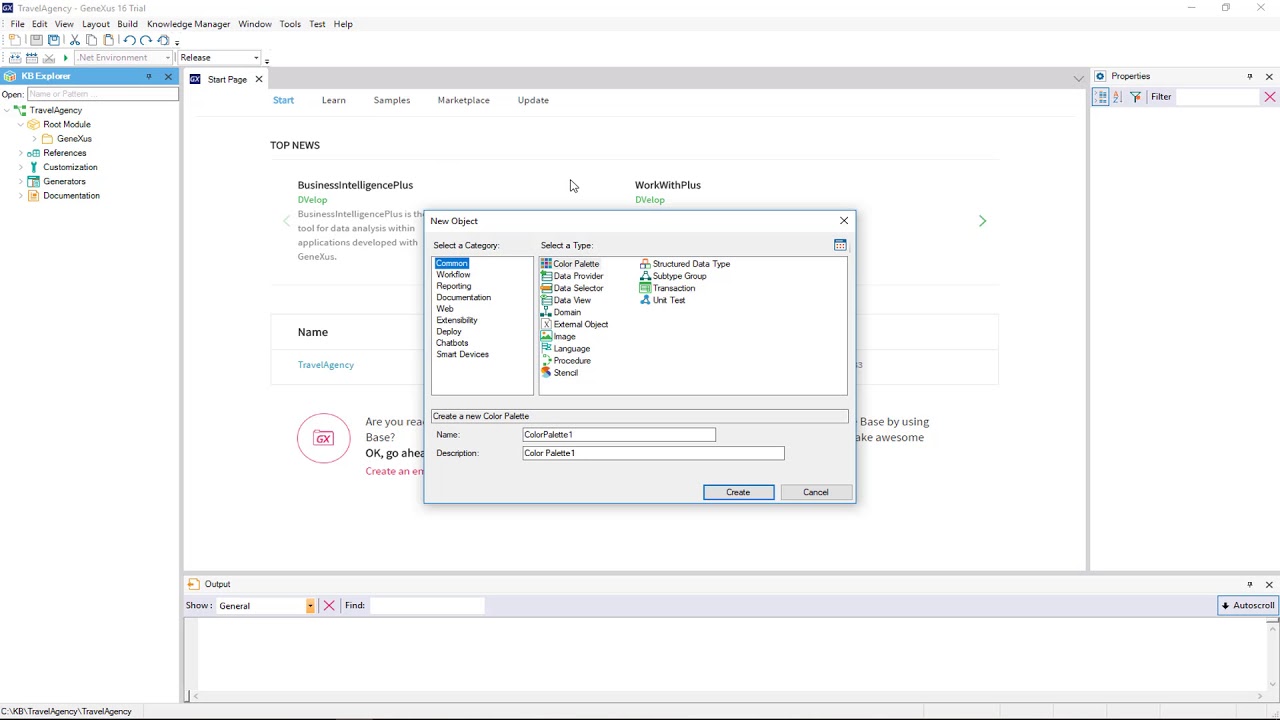Open the WorkWithPlus news link
Screen dimensions: 1280x720
click(x=668, y=185)
